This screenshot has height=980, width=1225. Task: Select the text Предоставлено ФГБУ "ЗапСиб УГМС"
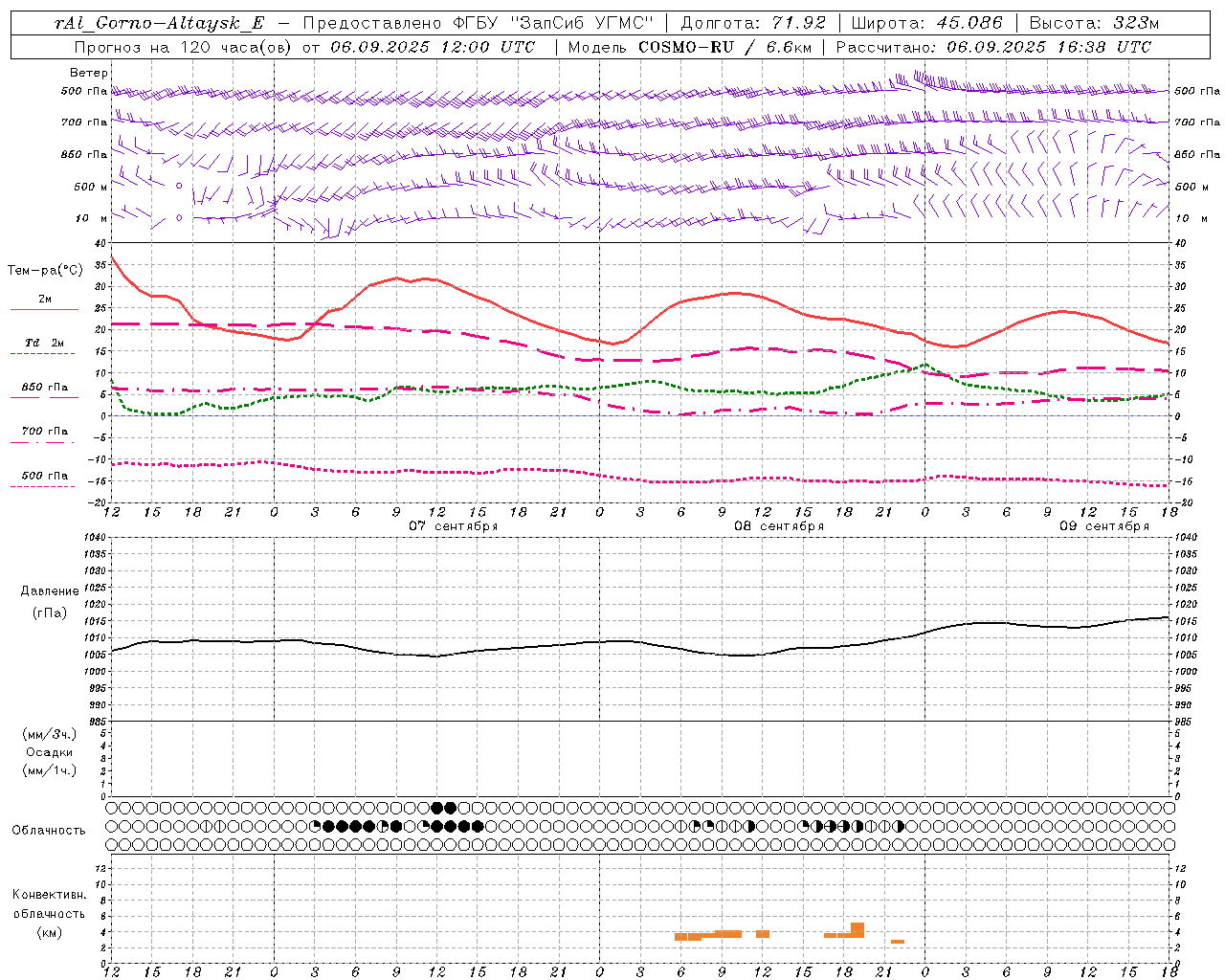click(477, 24)
